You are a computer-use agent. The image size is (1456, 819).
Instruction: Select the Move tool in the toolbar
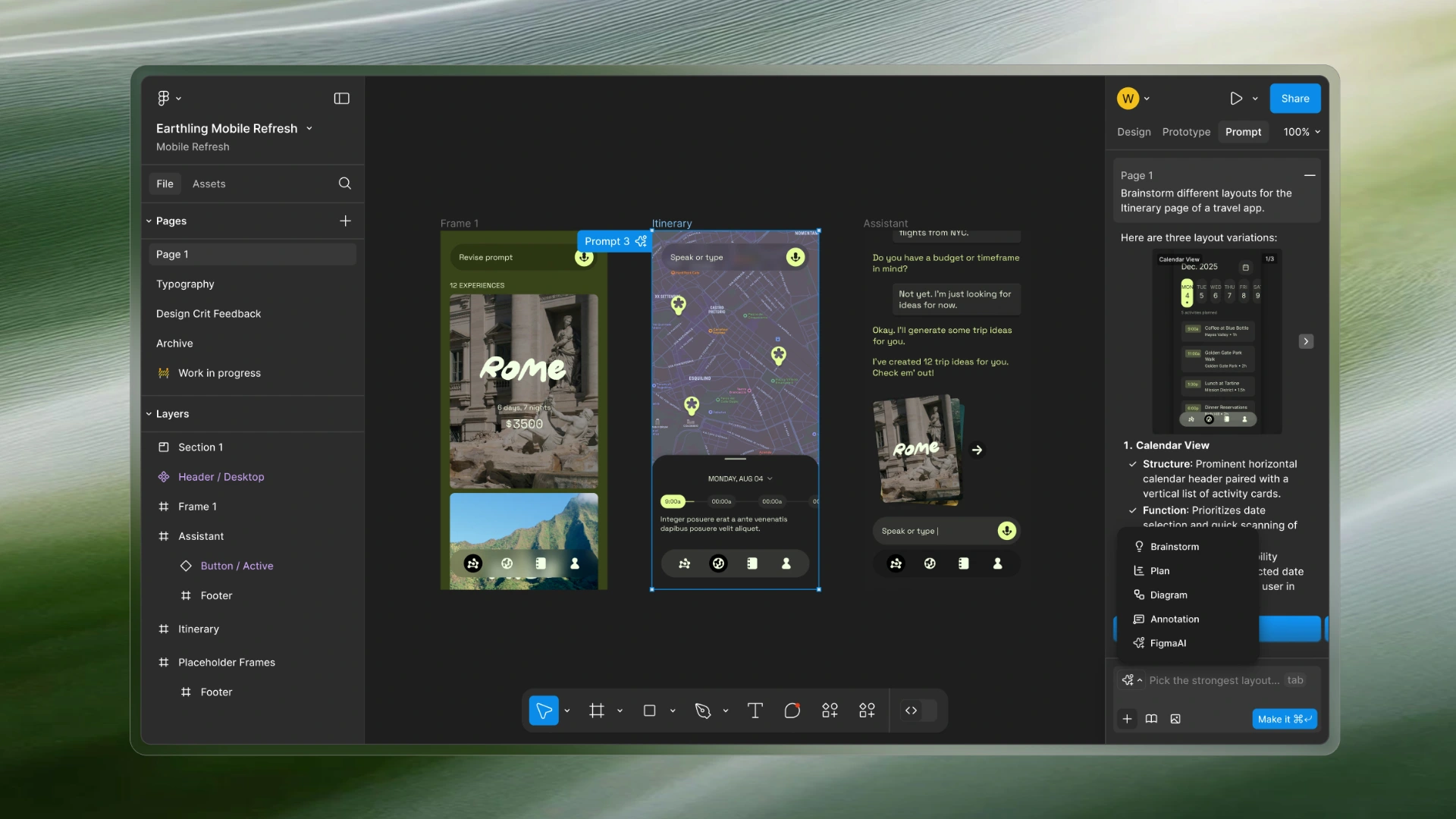coord(544,711)
